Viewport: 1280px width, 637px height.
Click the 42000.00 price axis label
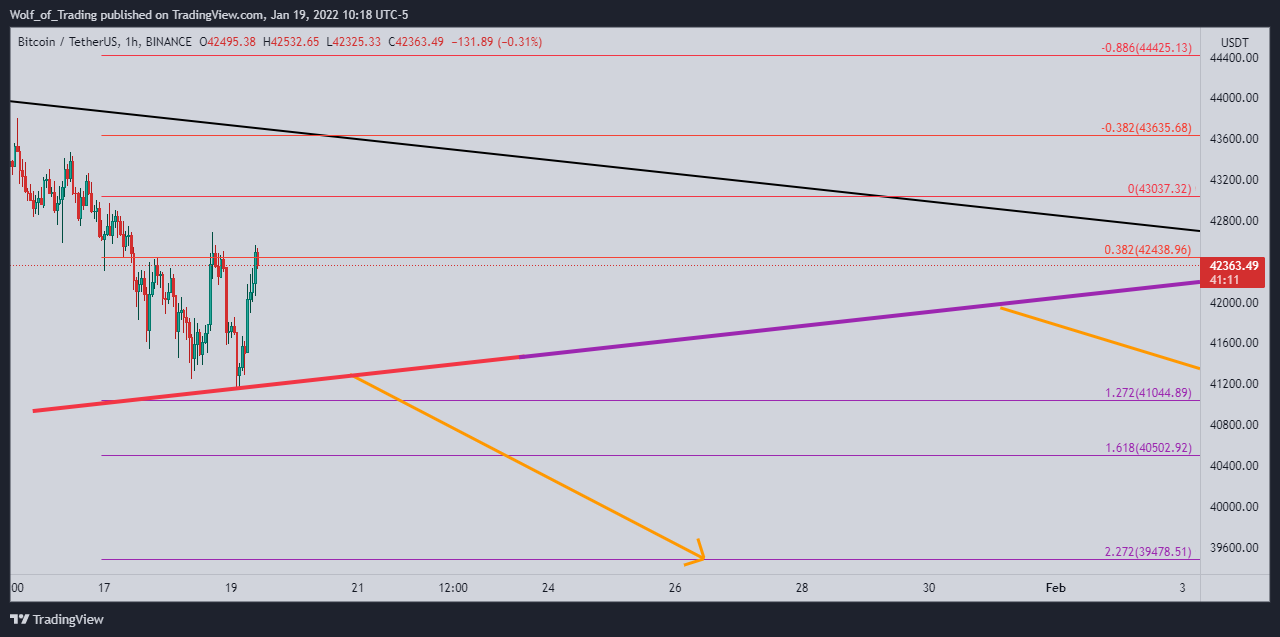(x=1233, y=303)
